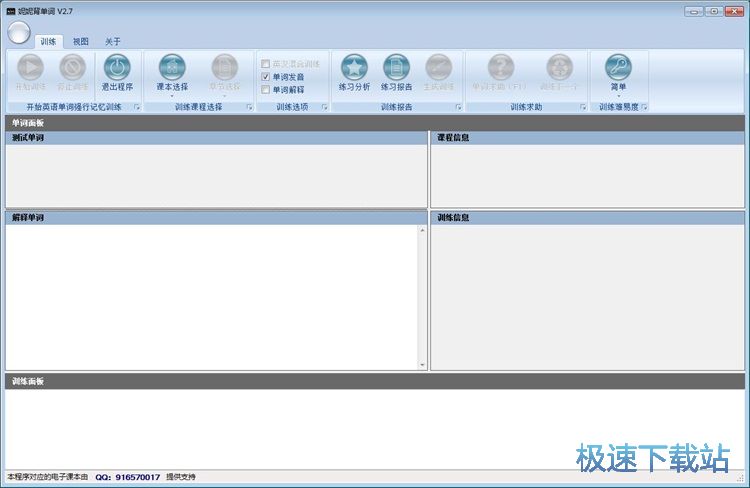Click scroll down arrow in 解释单词
The image size is (750, 488).
422,365
